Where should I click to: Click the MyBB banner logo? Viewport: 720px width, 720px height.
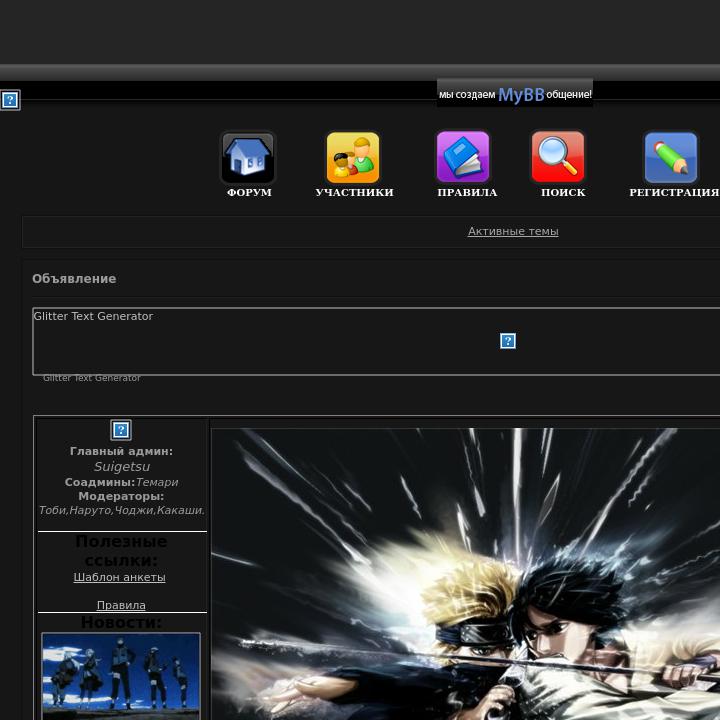515,94
